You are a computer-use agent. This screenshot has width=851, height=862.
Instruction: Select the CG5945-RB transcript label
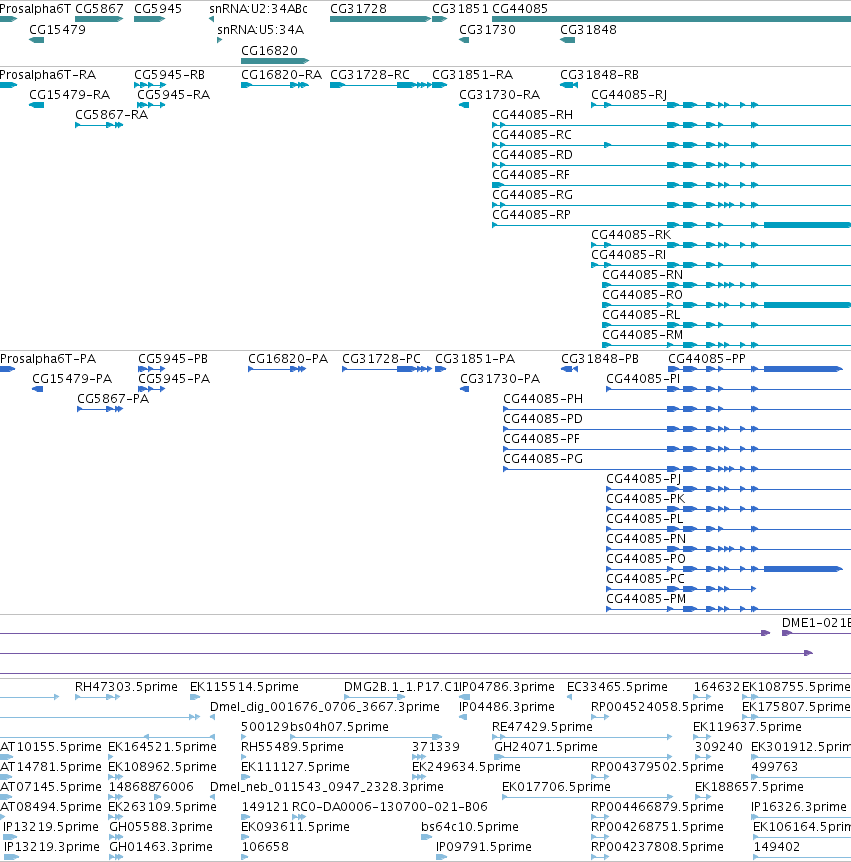[169, 75]
